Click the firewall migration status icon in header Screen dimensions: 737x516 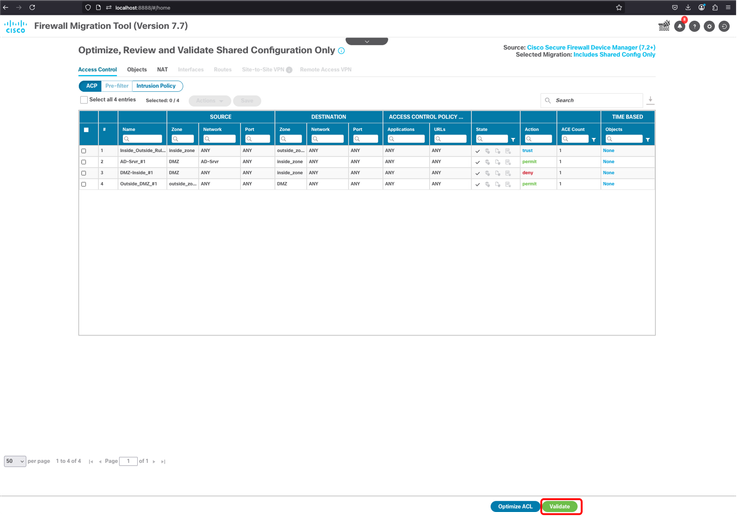point(664,26)
